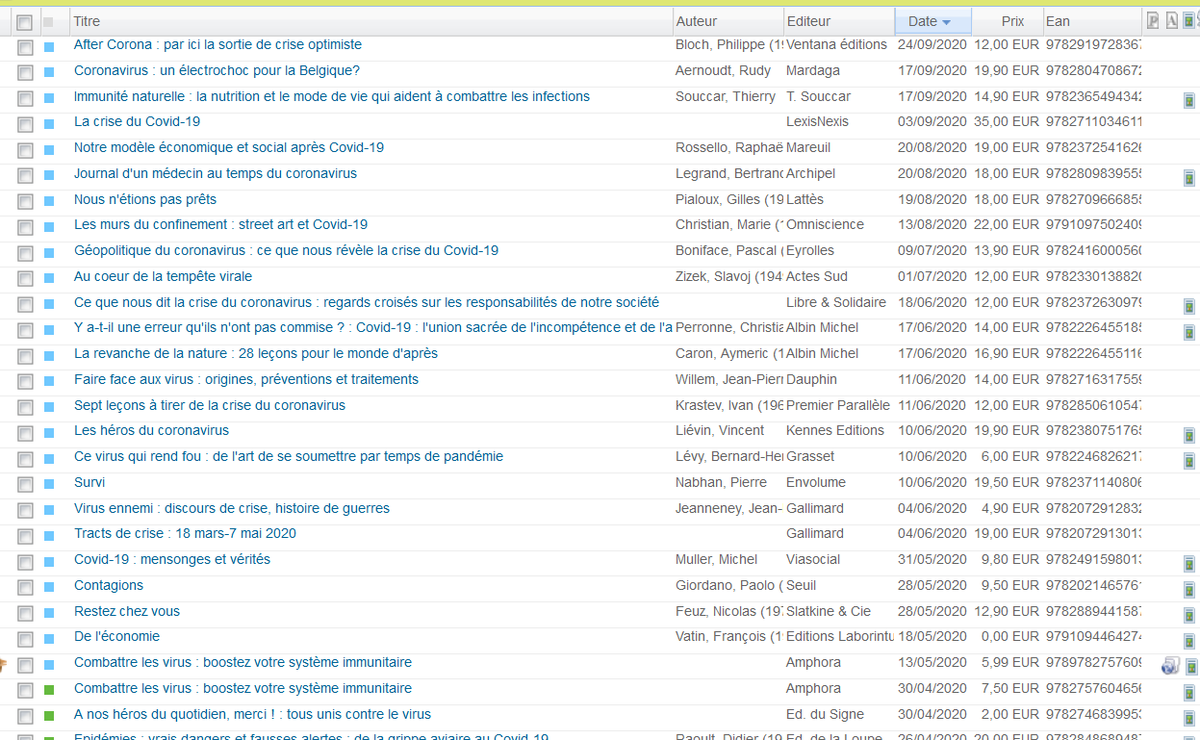Check the box for After Corona

(25, 47)
